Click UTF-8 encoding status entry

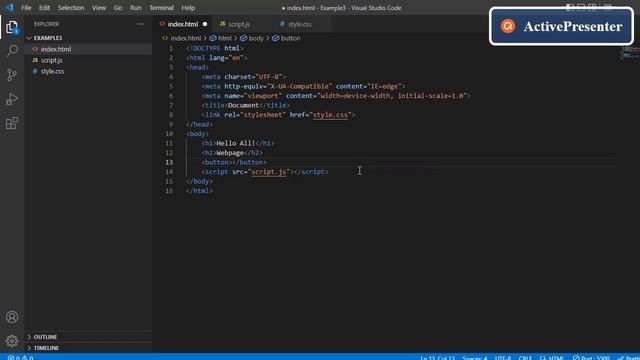[x=503, y=358]
